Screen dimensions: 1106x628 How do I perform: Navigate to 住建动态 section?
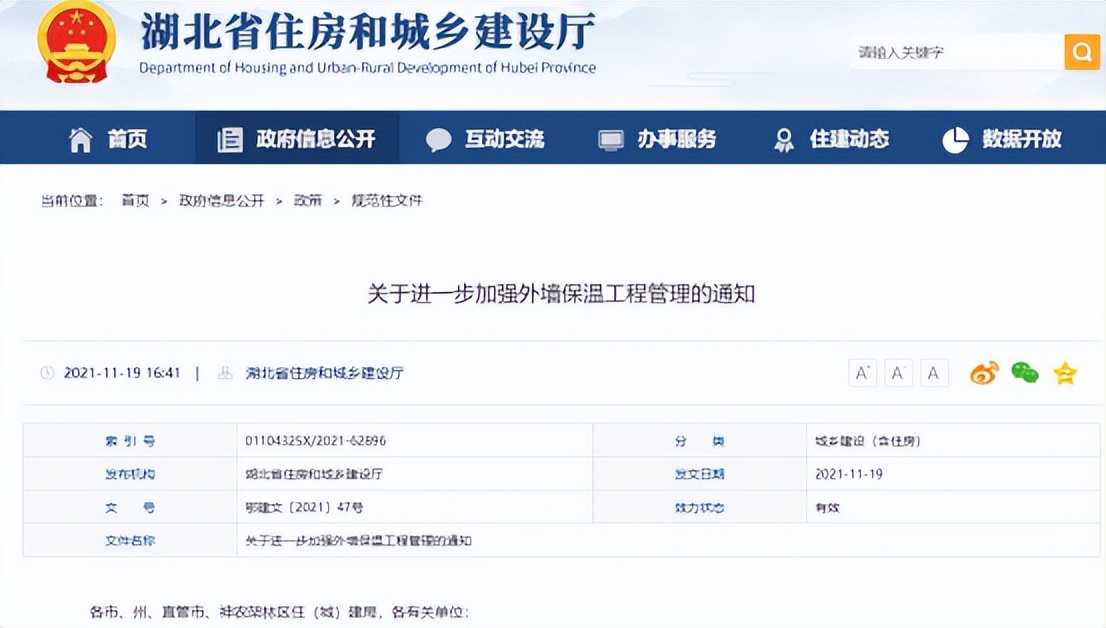pyautogui.click(x=831, y=139)
